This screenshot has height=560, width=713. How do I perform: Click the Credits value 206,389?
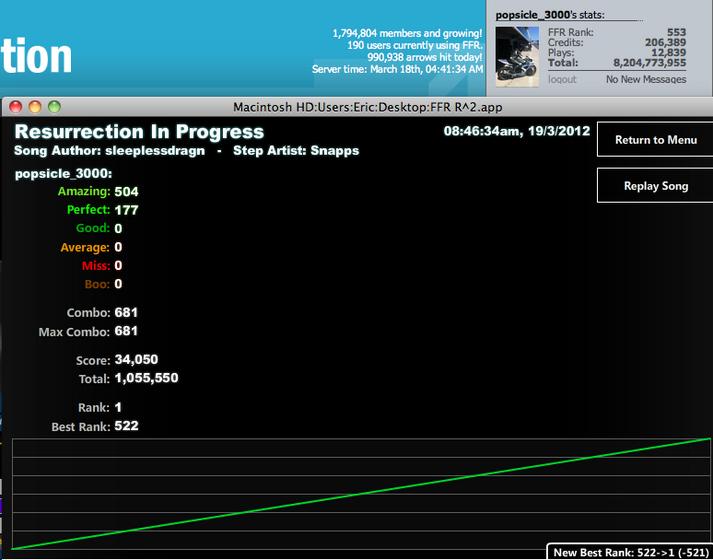(x=665, y=43)
